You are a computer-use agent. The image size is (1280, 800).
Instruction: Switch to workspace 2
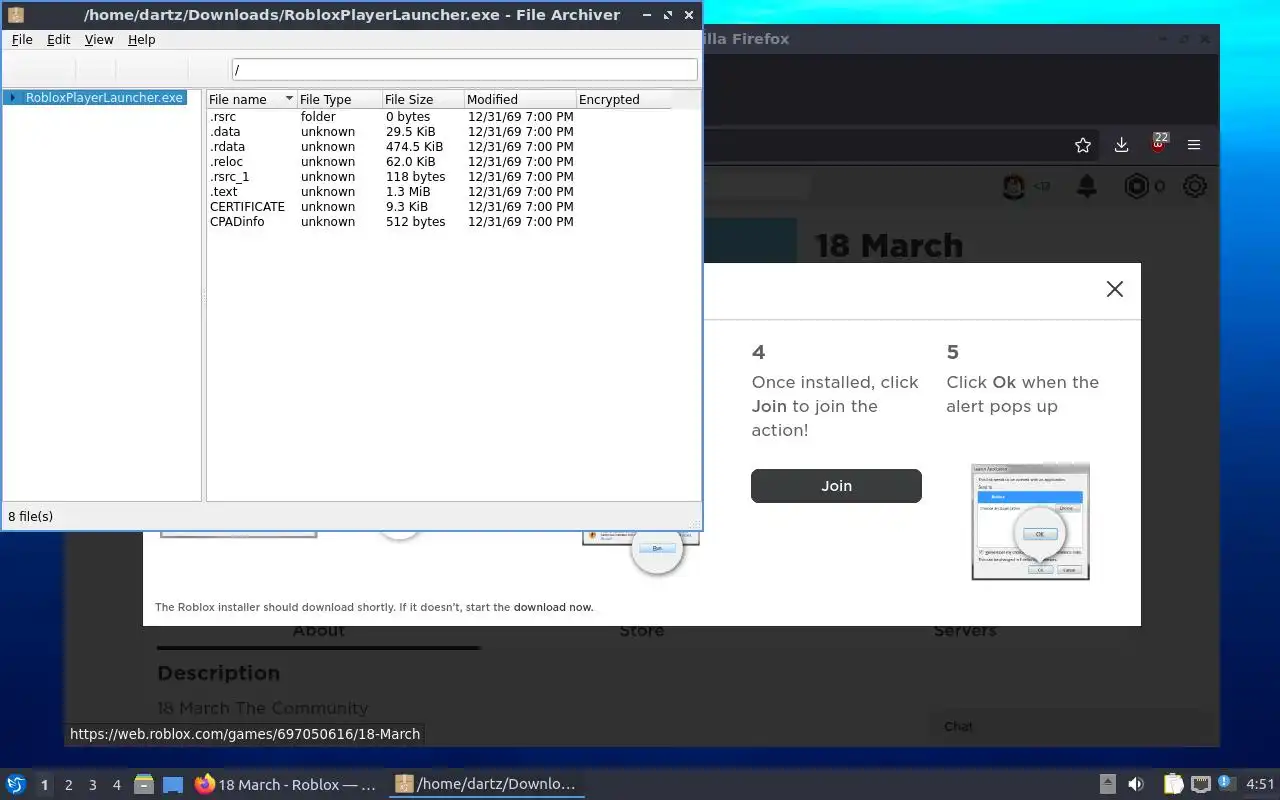point(68,785)
